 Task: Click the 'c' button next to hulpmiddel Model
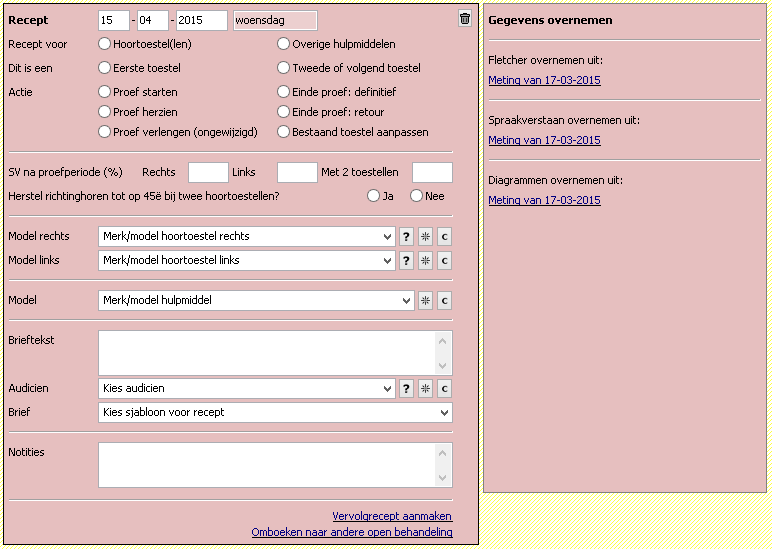pyautogui.click(x=444, y=300)
